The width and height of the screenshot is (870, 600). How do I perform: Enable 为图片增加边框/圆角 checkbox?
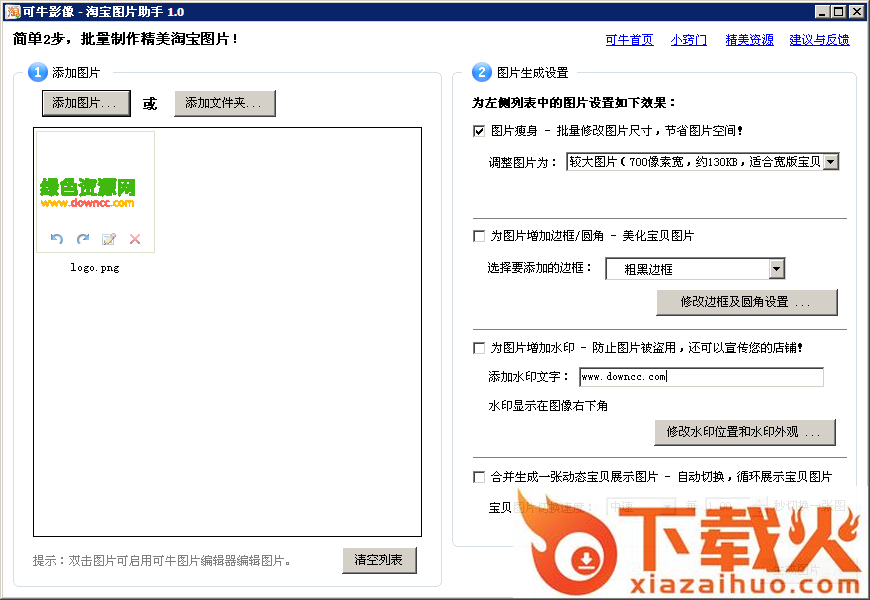click(479, 236)
